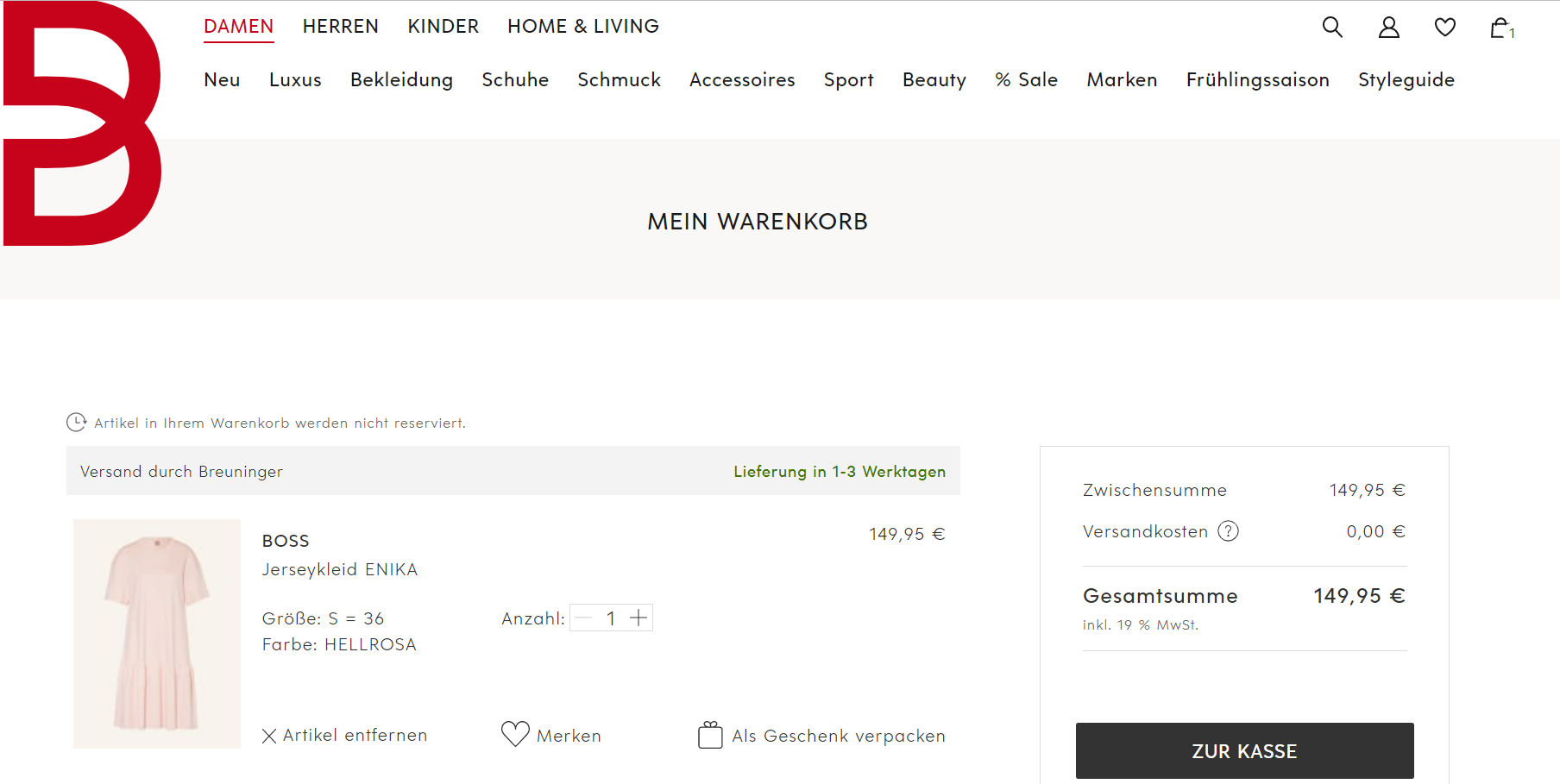Open the Sport menu

point(849,79)
